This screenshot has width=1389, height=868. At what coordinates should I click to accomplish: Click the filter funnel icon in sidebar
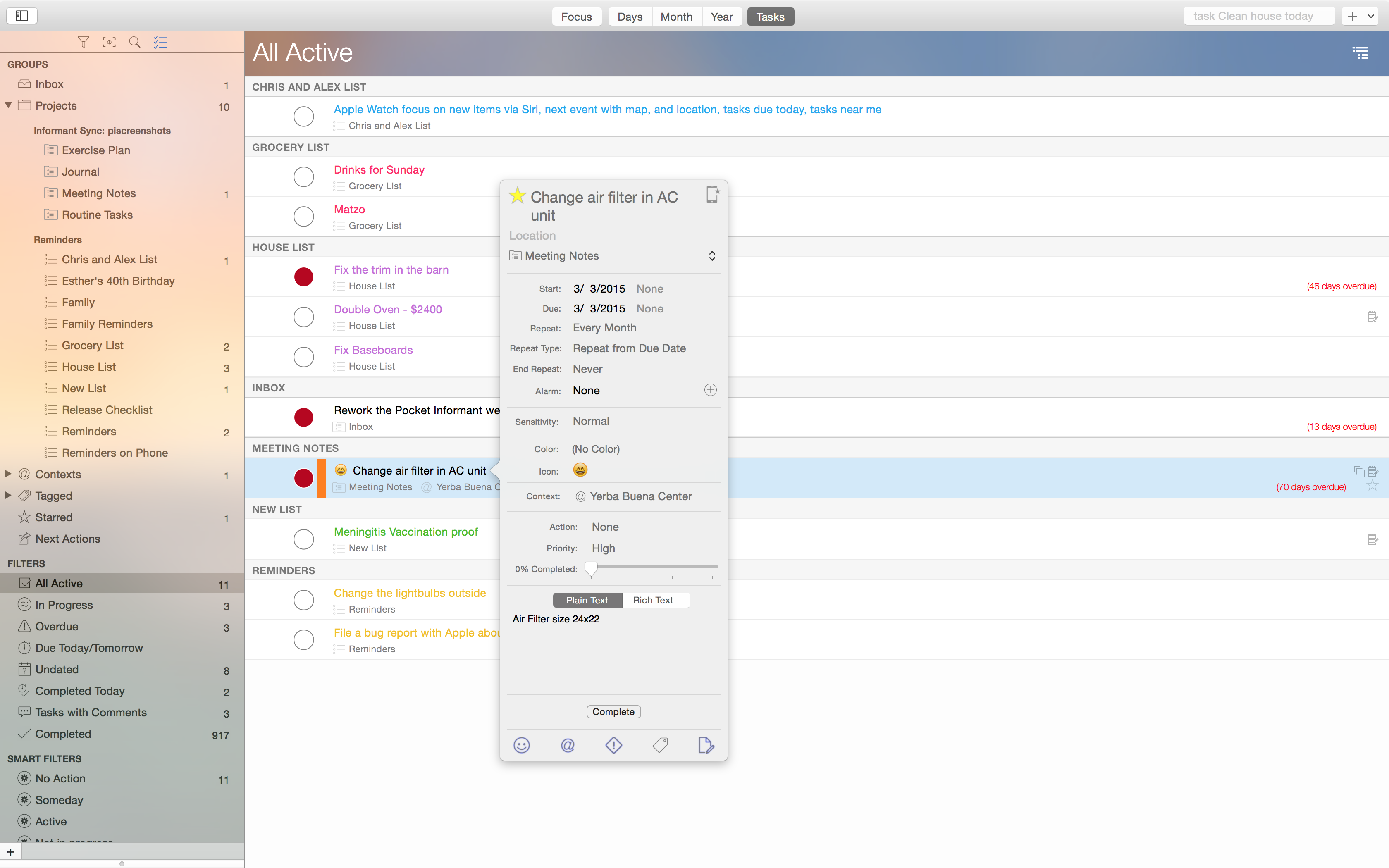point(83,42)
